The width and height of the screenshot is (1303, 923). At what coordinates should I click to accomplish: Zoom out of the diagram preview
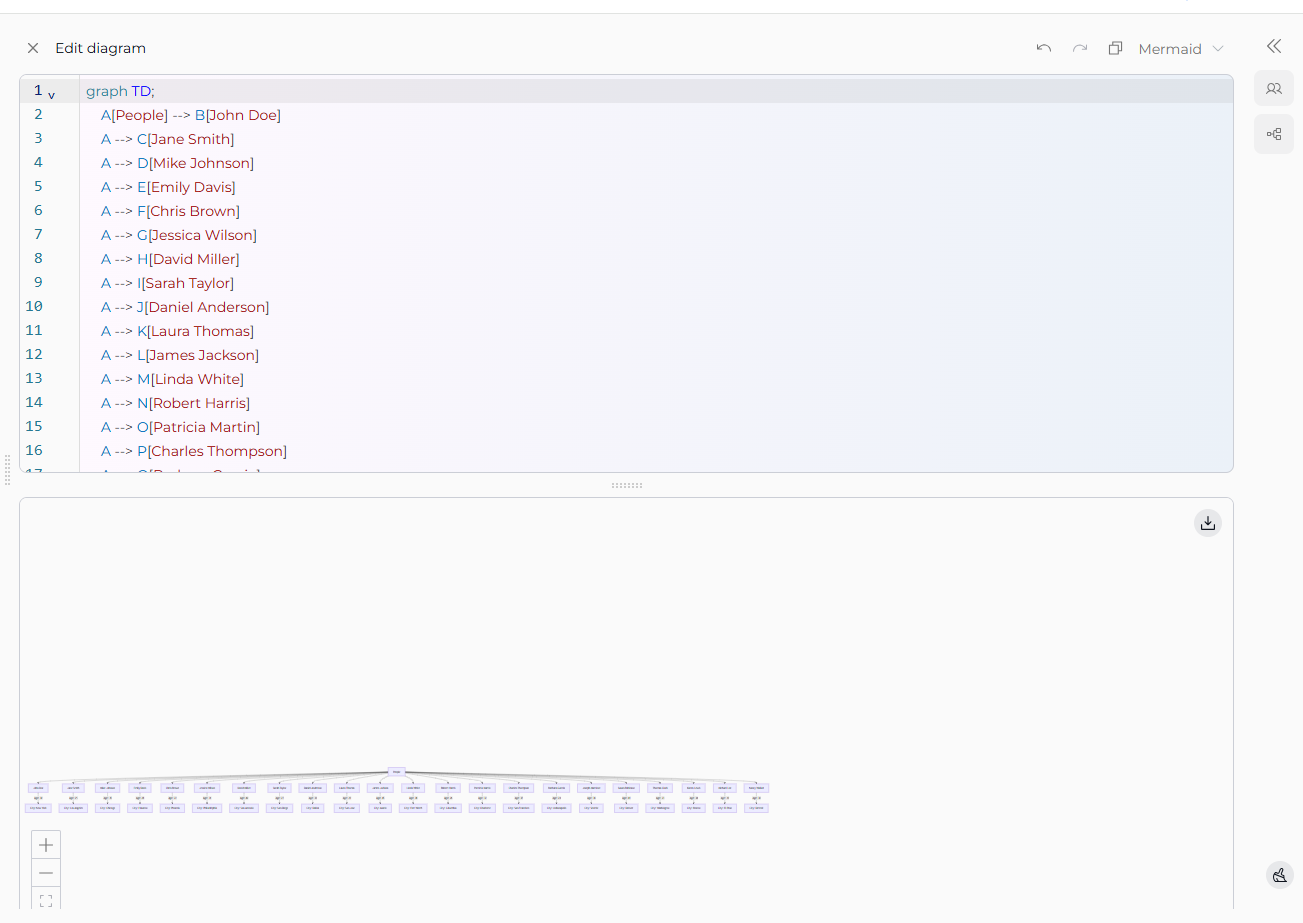pyautogui.click(x=46, y=873)
